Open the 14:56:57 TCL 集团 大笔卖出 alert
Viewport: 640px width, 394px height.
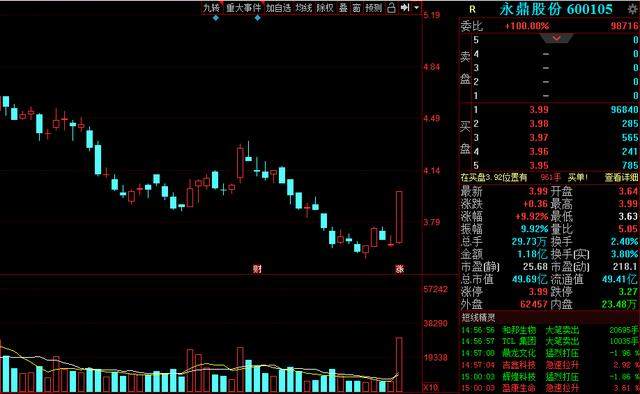pos(549,341)
